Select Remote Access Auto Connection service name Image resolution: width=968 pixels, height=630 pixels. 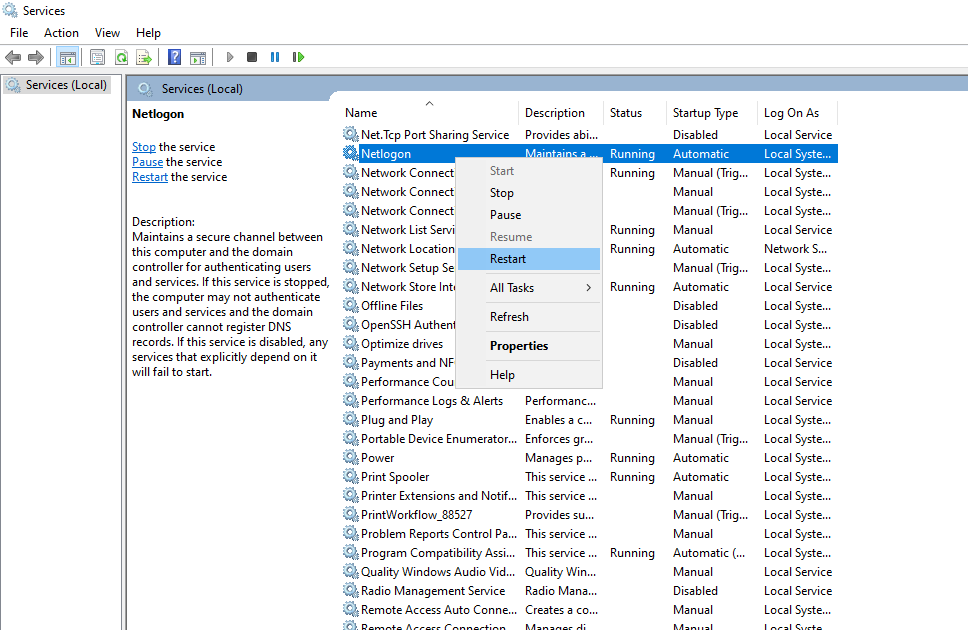pos(439,610)
